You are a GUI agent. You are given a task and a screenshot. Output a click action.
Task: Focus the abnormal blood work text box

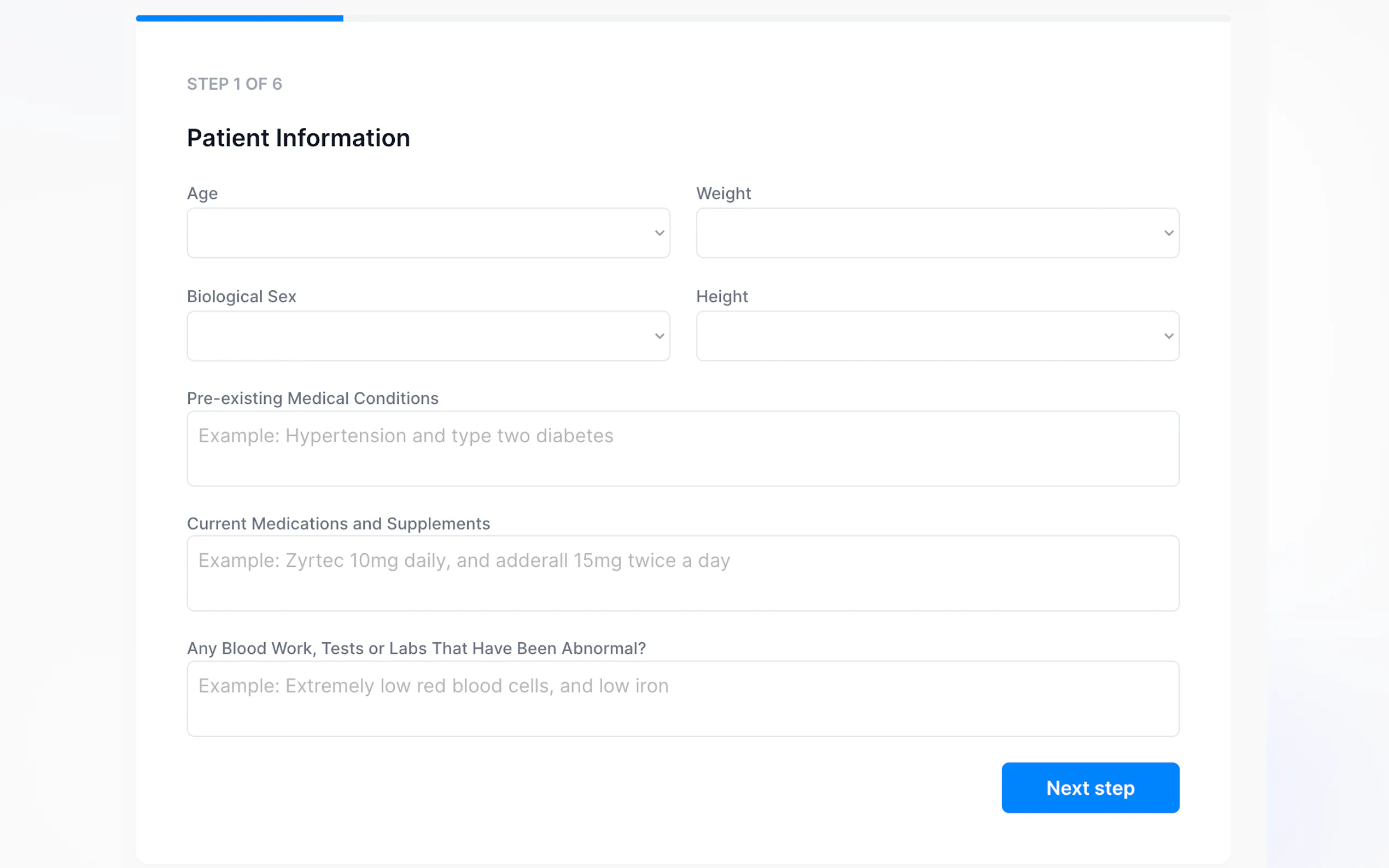point(682,698)
